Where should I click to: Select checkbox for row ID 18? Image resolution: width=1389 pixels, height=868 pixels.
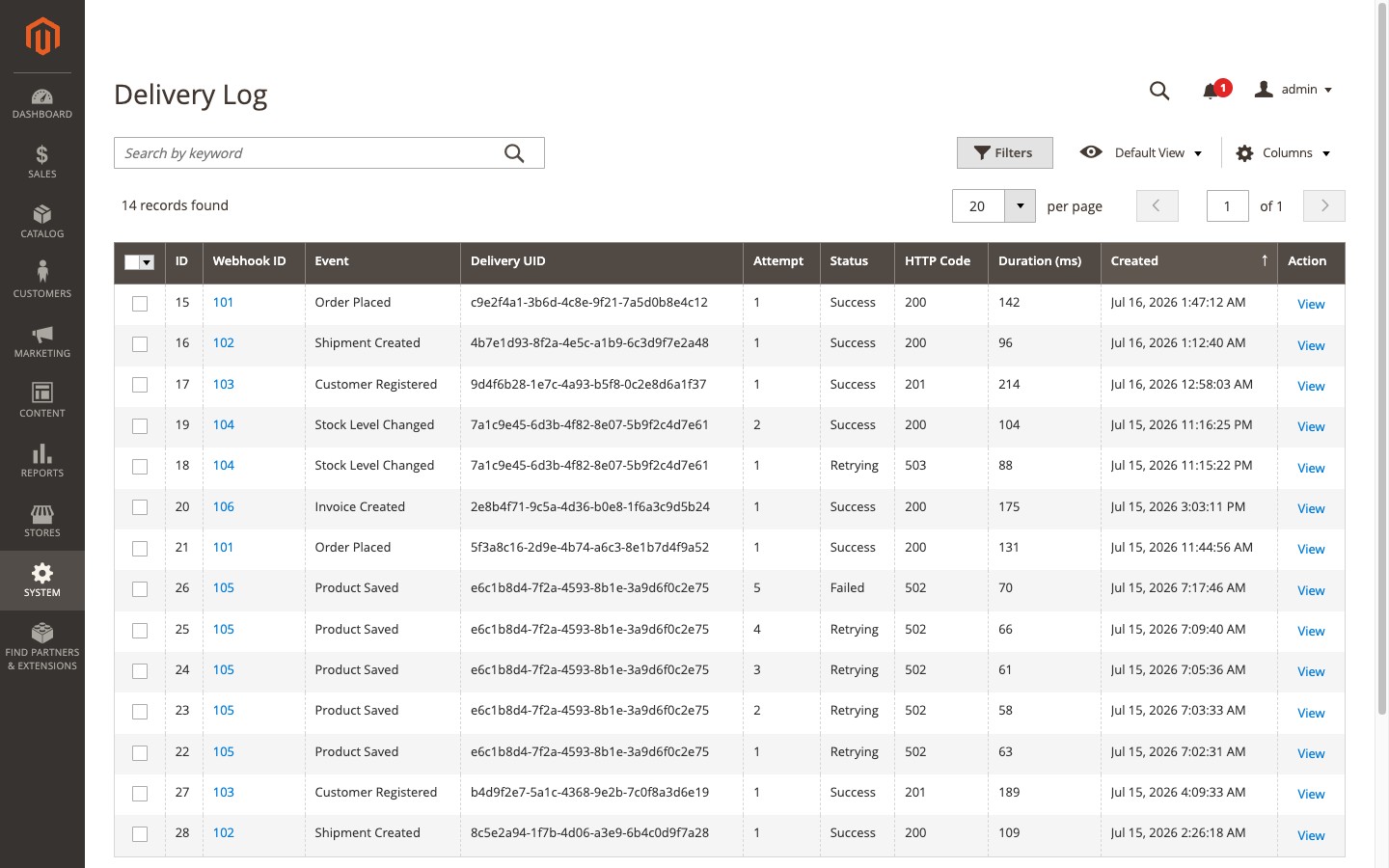tap(140, 466)
